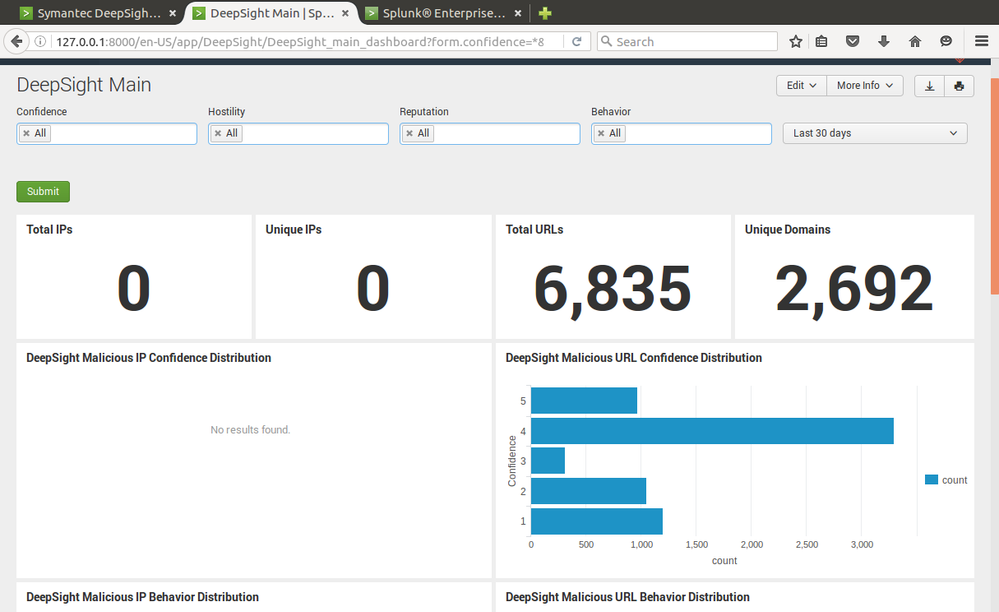Reload the page with the refresh icon
Image resolution: width=999 pixels, height=612 pixels.
tap(577, 41)
